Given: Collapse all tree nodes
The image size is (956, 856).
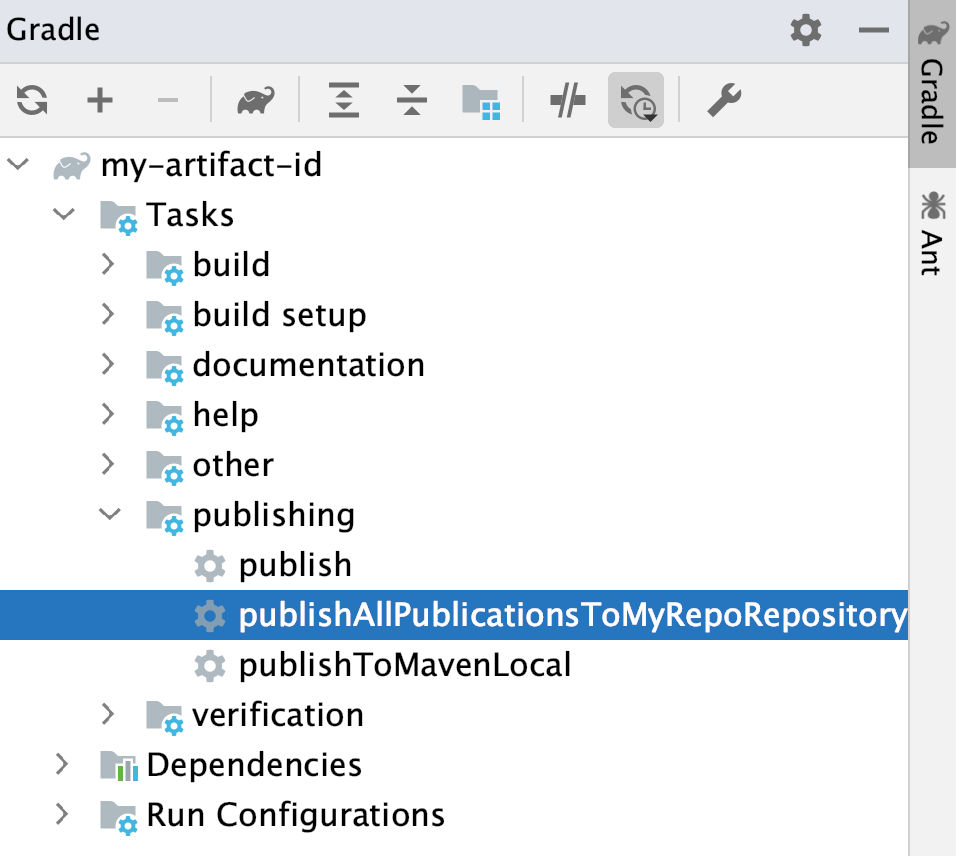Looking at the screenshot, I should tap(412, 100).
